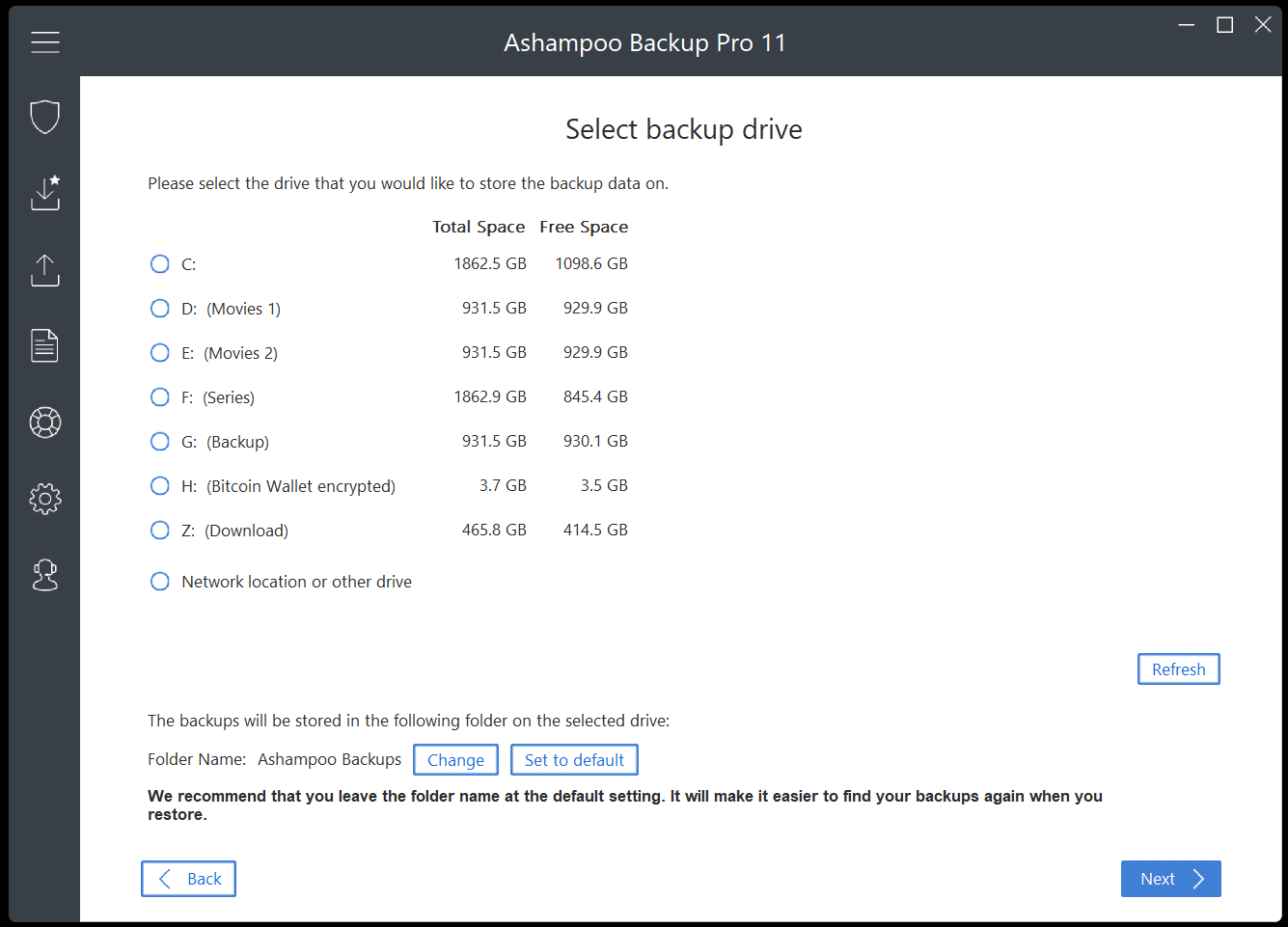Screen dimensions: 1288x927
Task: Click the Select backup drive heading
Action: point(684,129)
